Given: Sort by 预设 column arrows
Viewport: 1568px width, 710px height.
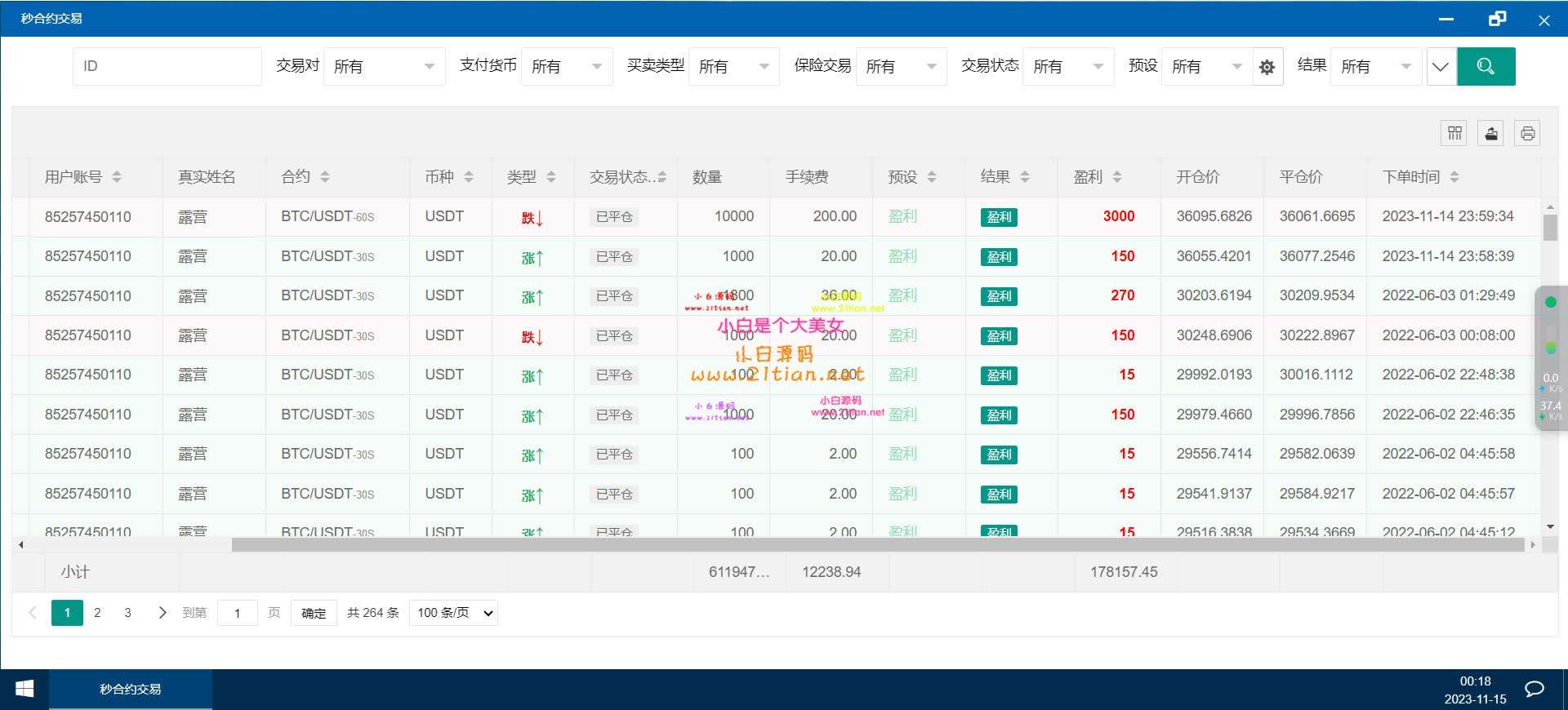Looking at the screenshot, I should coord(932,177).
